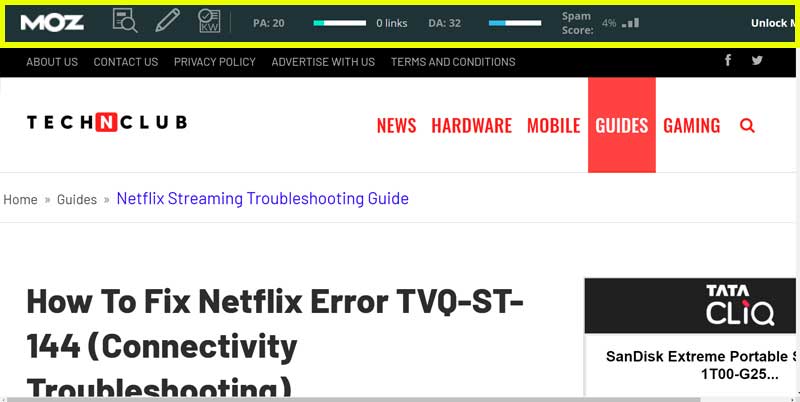
Task: Go to TechNClub logo homepage
Action: (x=107, y=122)
